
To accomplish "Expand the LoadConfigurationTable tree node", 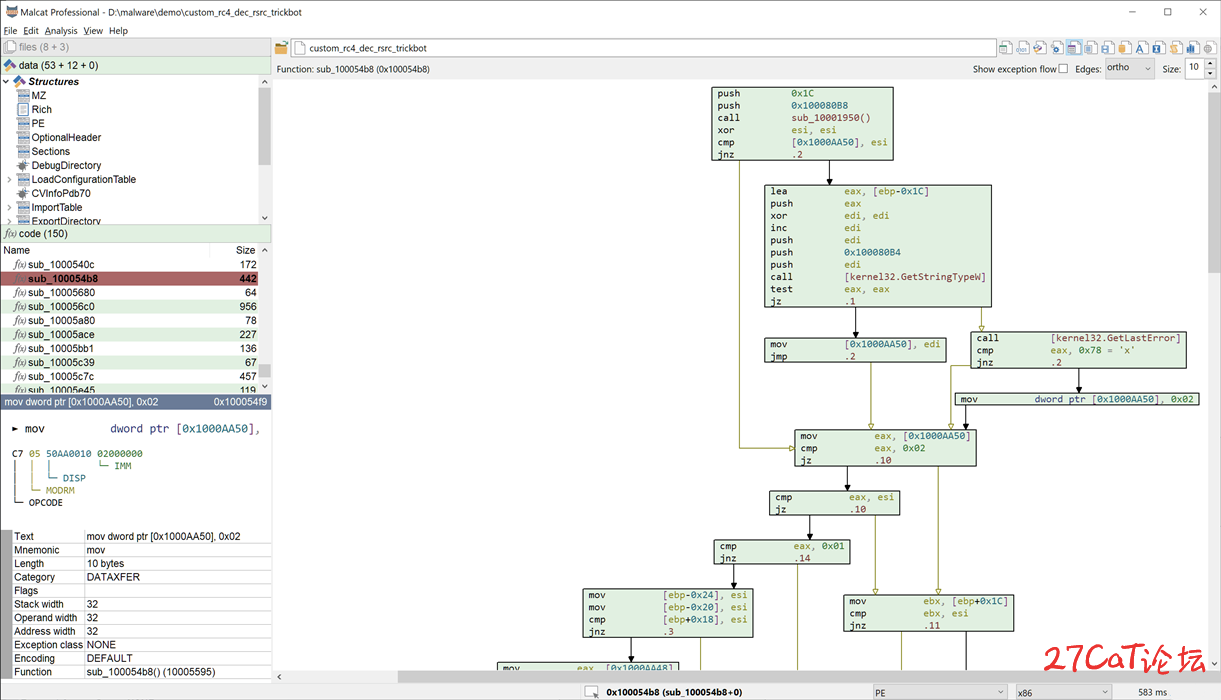I will (9, 180).
